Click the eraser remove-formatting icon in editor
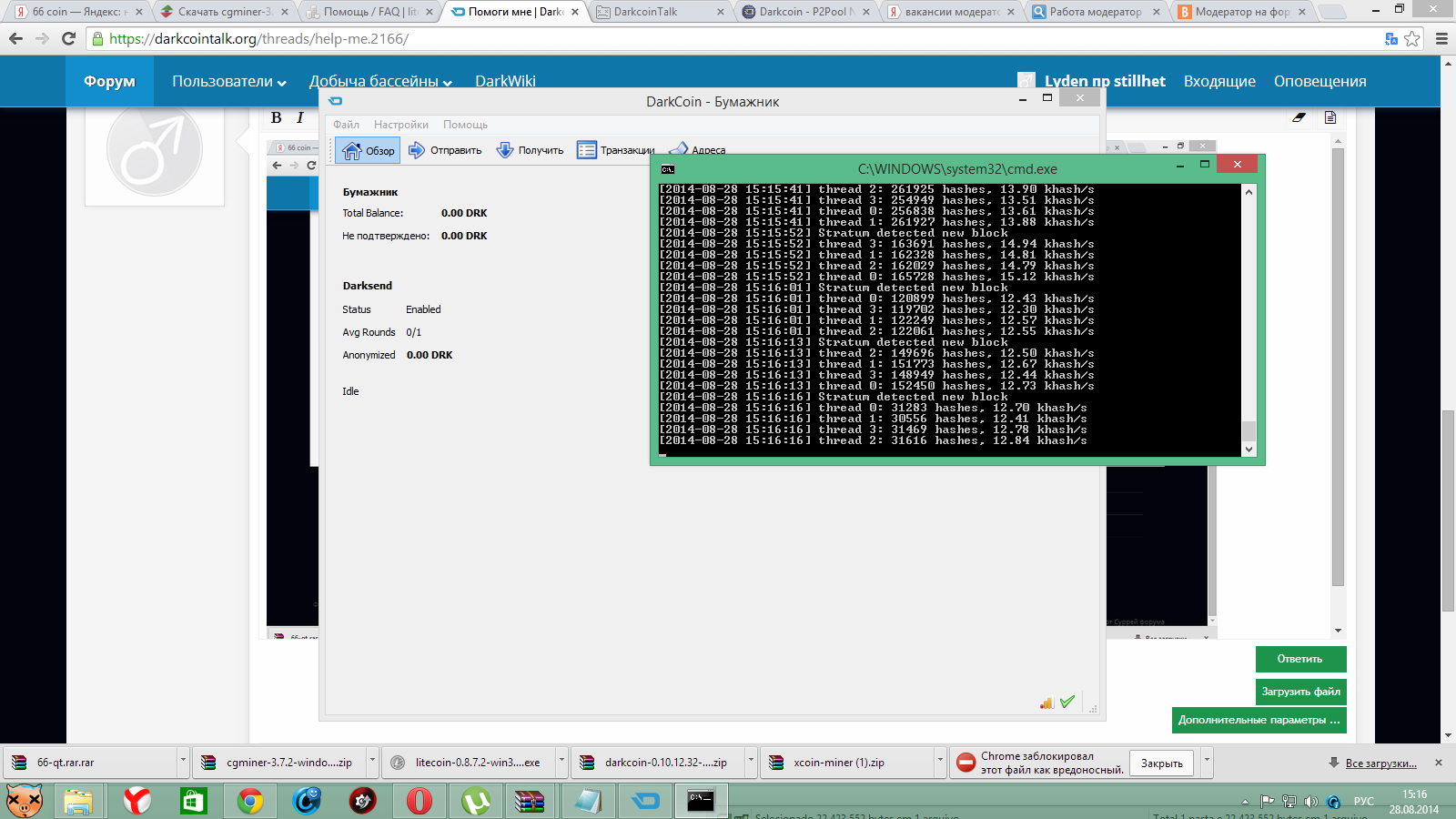This screenshot has height=819, width=1456. [x=1299, y=117]
